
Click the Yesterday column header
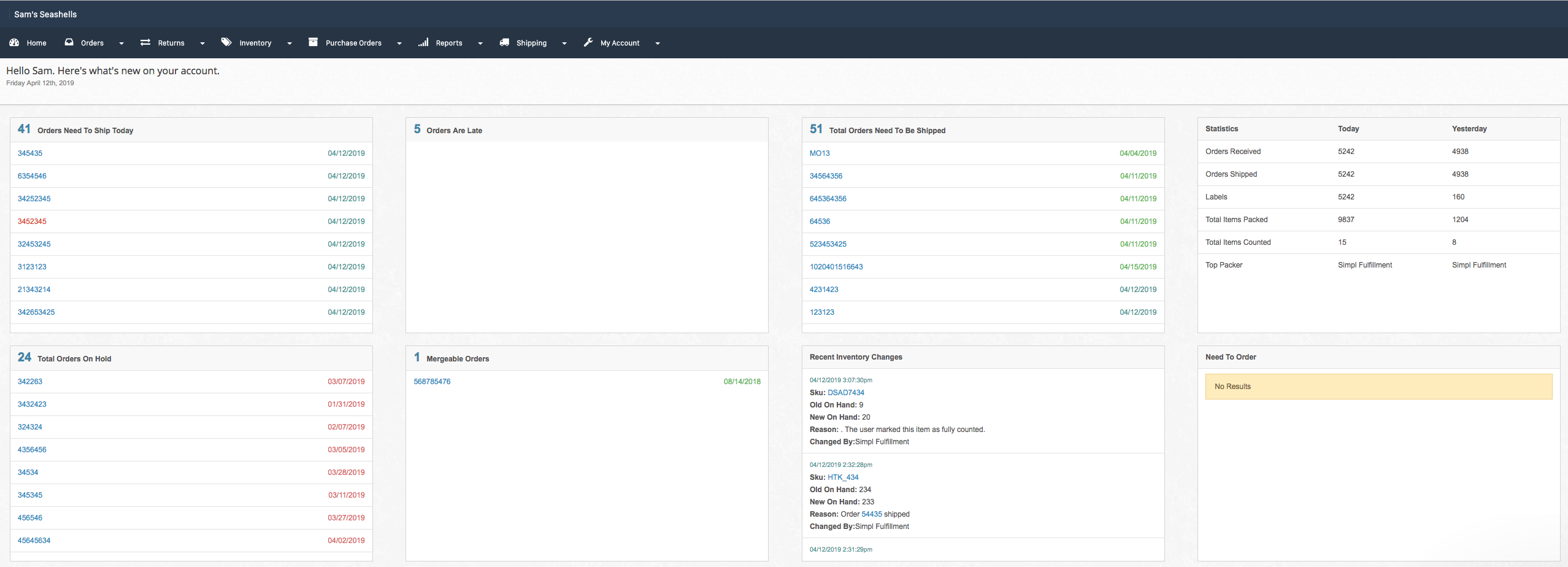pyautogui.click(x=1469, y=129)
